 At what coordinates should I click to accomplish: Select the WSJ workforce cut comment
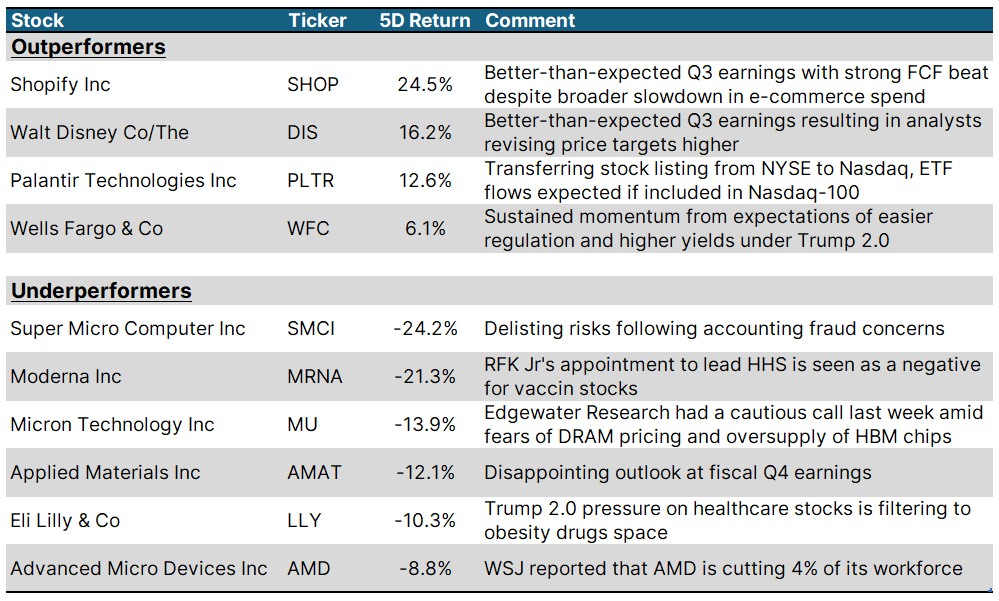[x=723, y=569]
